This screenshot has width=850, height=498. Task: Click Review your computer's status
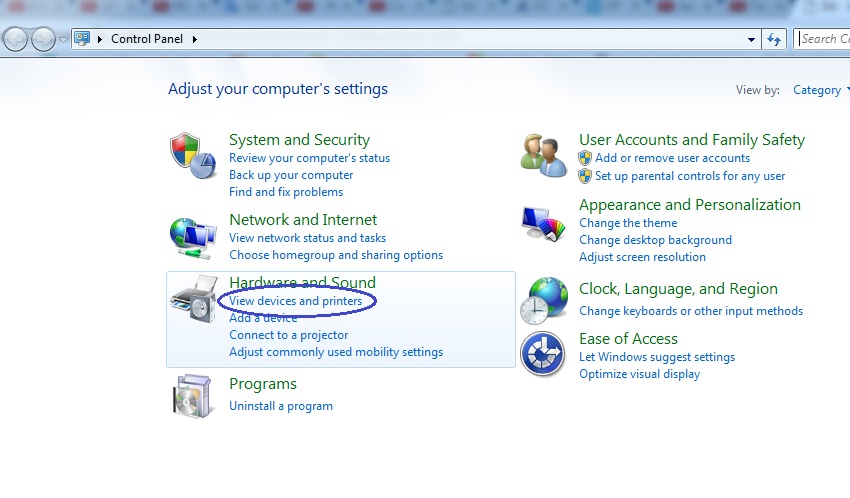310,158
